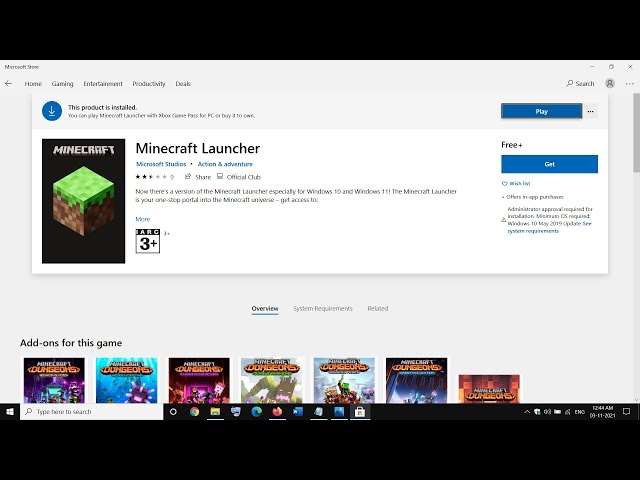Open the Official Club link
Image resolution: width=640 pixels, height=480 pixels.
[x=239, y=177]
